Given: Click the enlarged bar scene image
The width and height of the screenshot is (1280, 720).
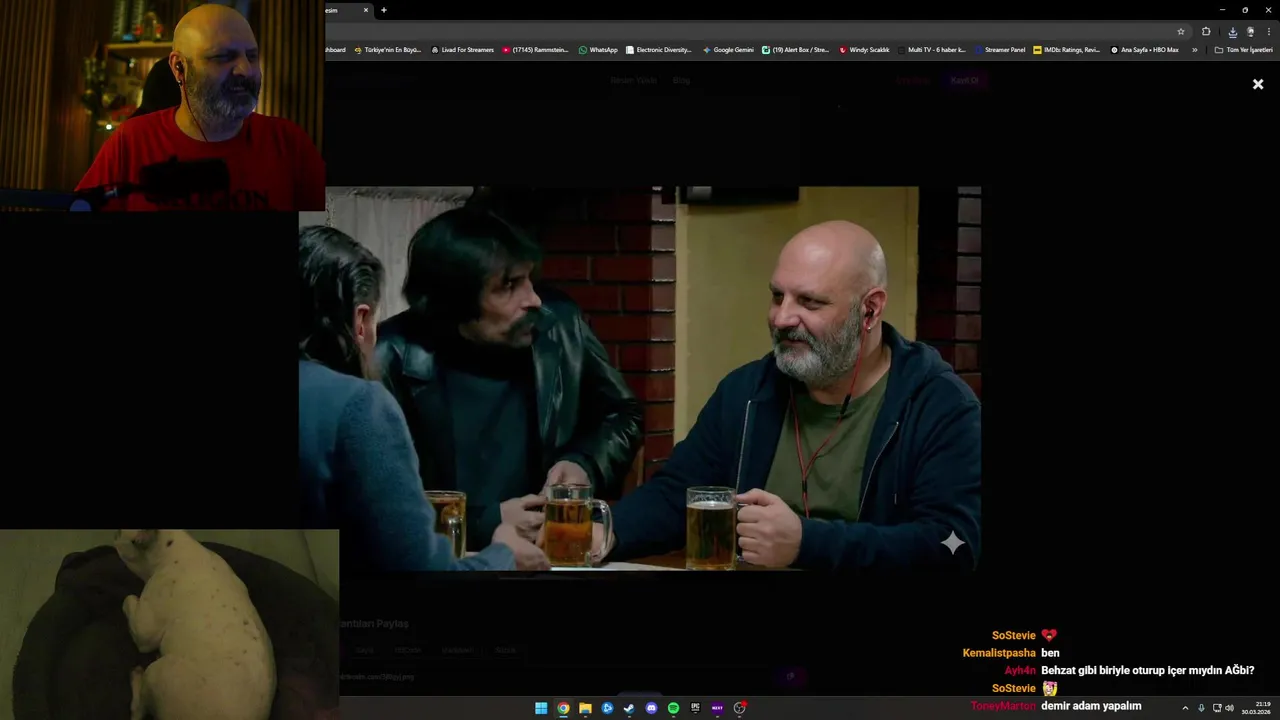Looking at the screenshot, I should [x=640, y=378].
